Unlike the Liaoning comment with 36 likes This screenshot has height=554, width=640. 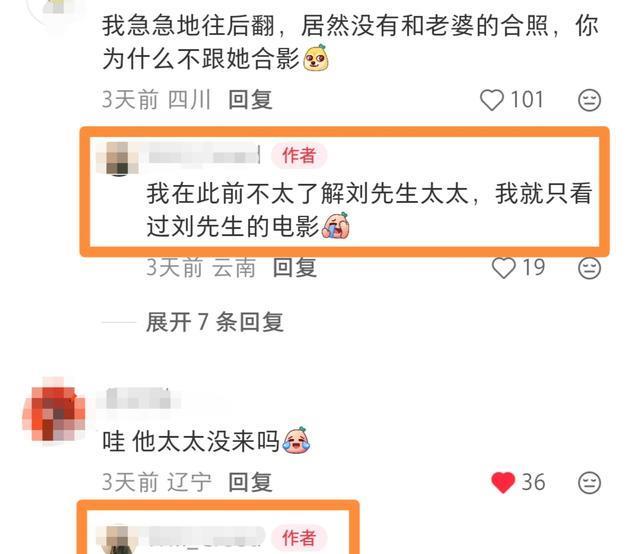[x=503, y=483]
